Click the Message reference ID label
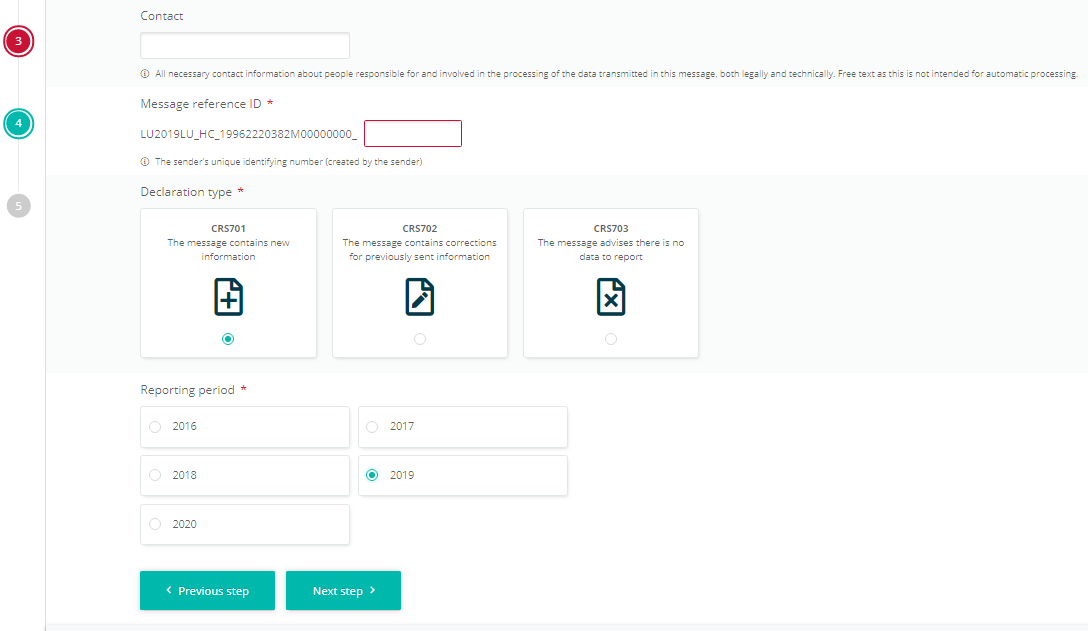Image resolution: width=1088 pixels, height=631 pixels. (201, 104)
